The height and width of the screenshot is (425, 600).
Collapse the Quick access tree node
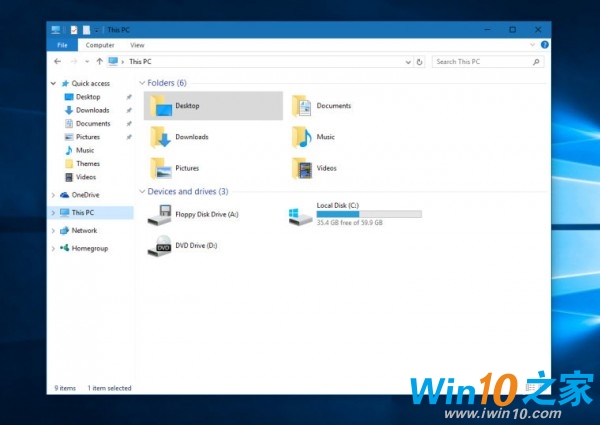(x=53, y=83)
